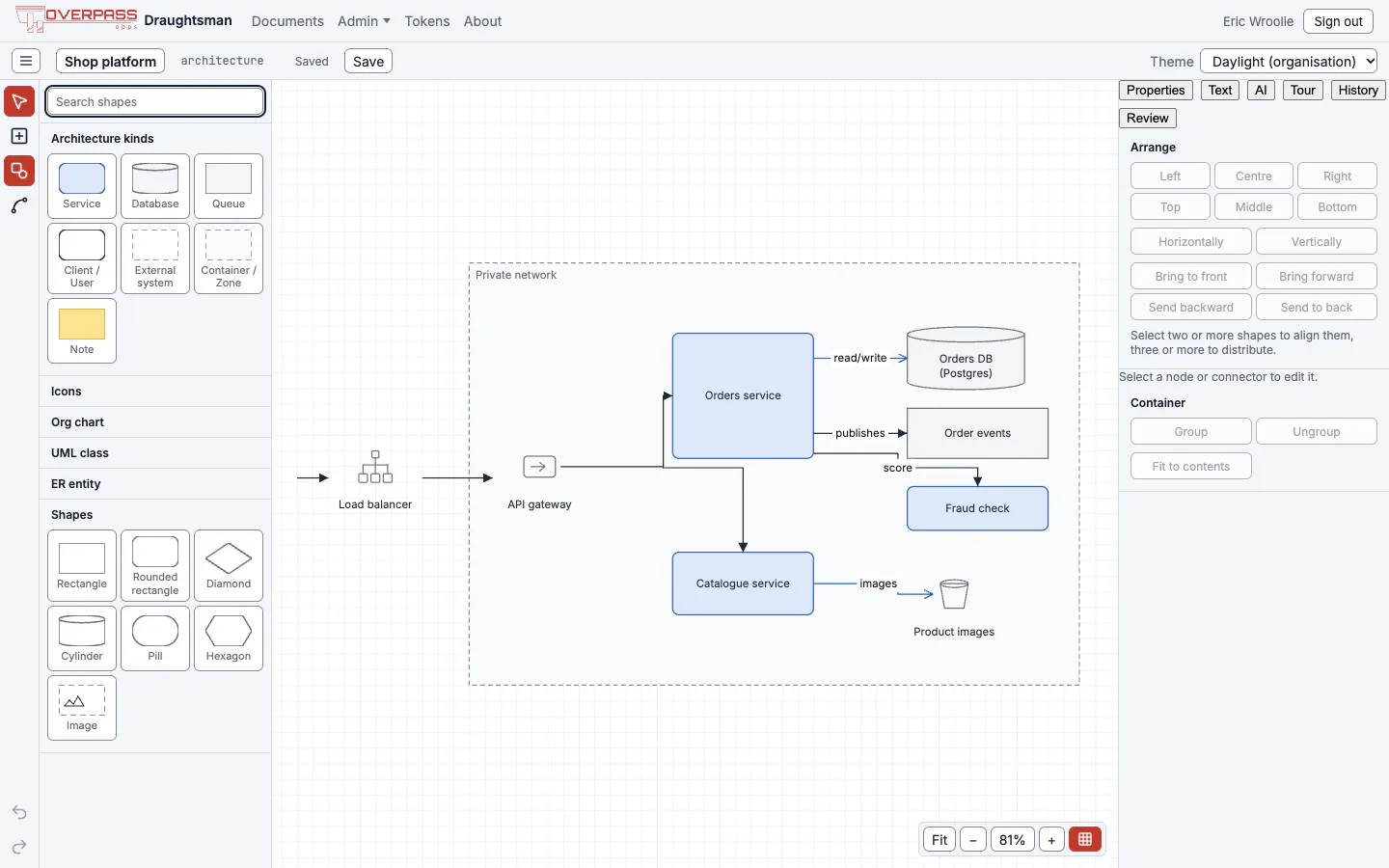The image size is (1389, 868).
Task: Pick the Queue shape from palette
Action: pyautogui.click(x=229, y=186)
